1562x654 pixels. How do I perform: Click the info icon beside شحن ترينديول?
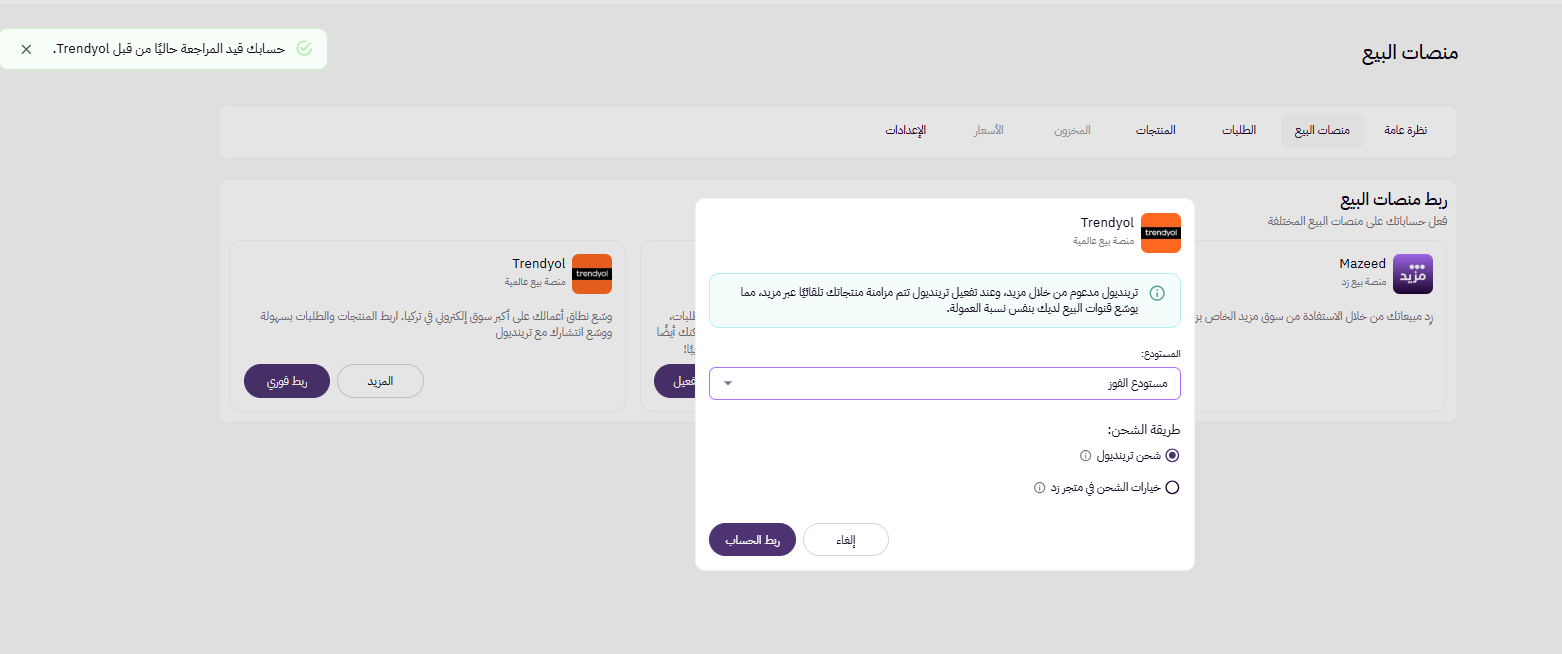[x=1085, y=455]
